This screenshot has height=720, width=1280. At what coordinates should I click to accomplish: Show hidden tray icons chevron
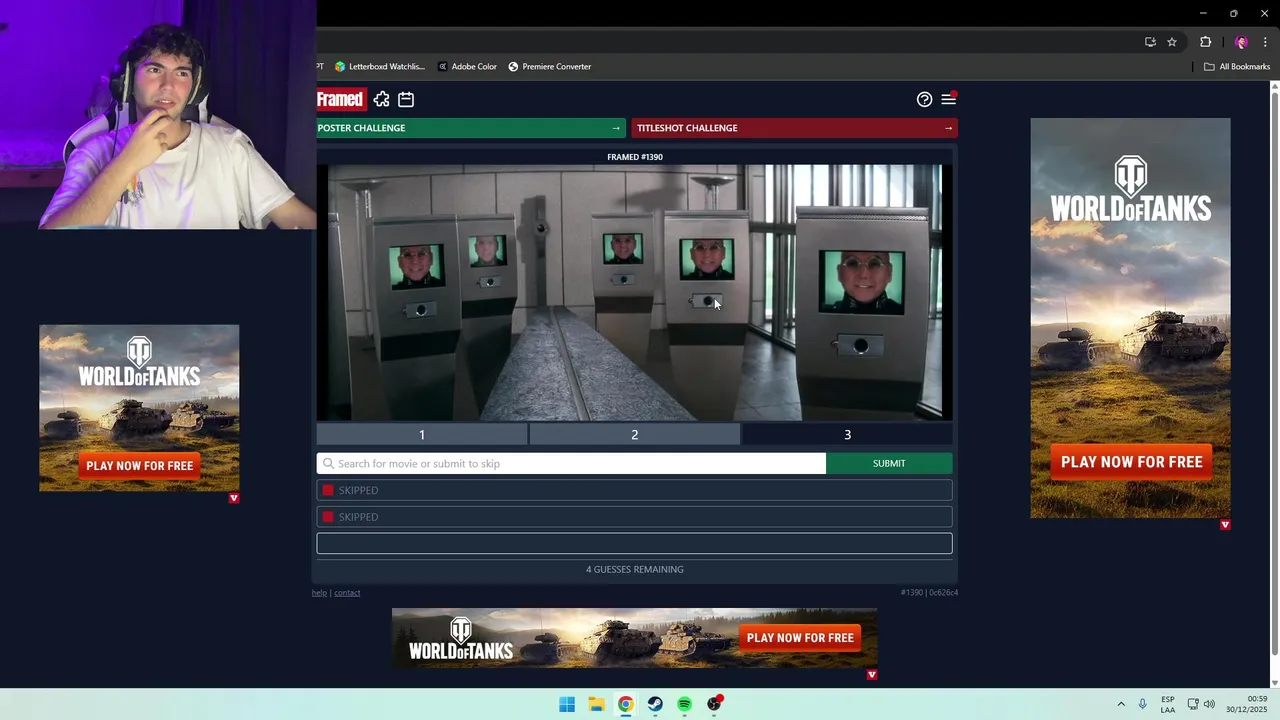[x=1121, y=704]
